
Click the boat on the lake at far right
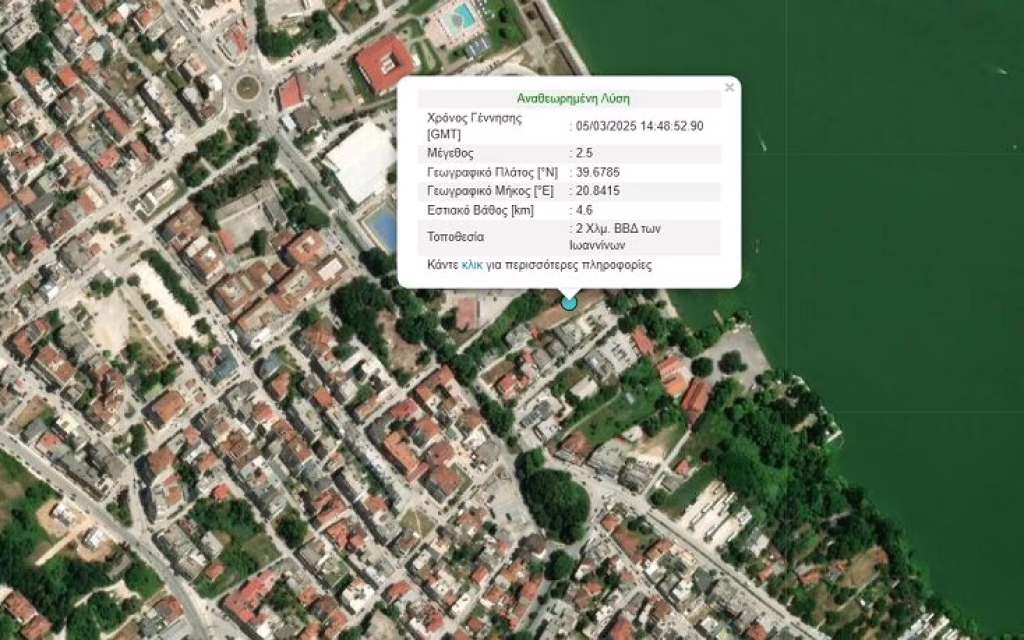(1001, 70)
